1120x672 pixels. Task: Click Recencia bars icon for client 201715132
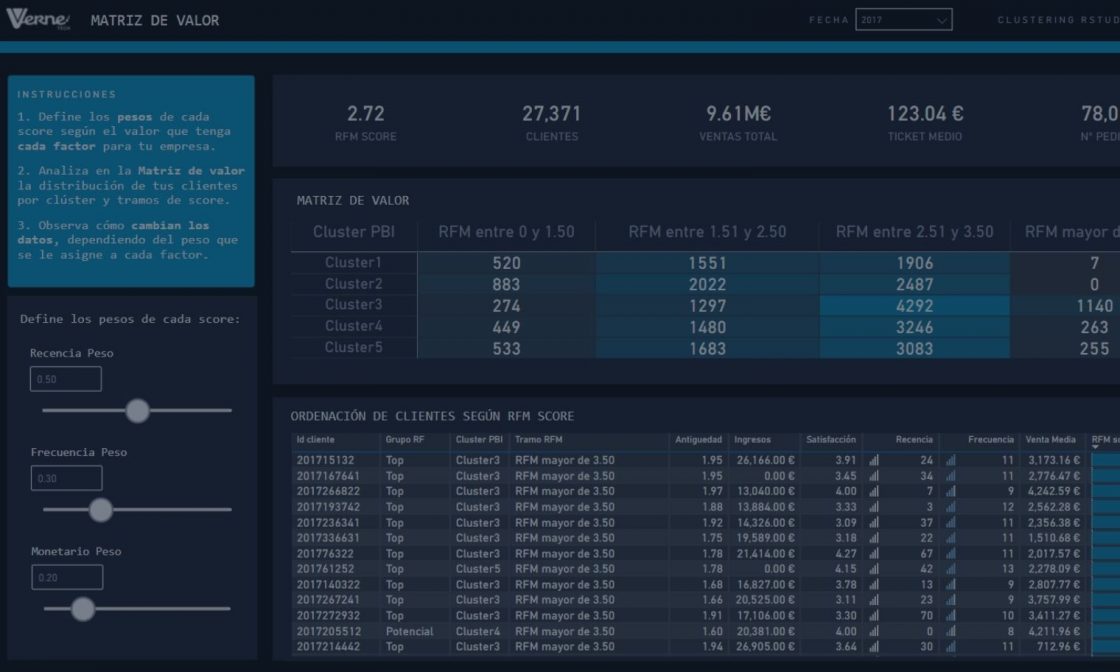874,461
